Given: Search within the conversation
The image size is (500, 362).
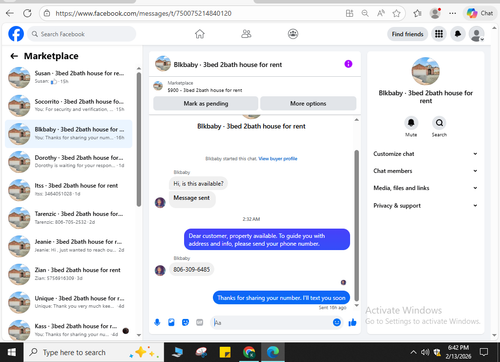Looking at the screenshot, I should tap(439, 123).
